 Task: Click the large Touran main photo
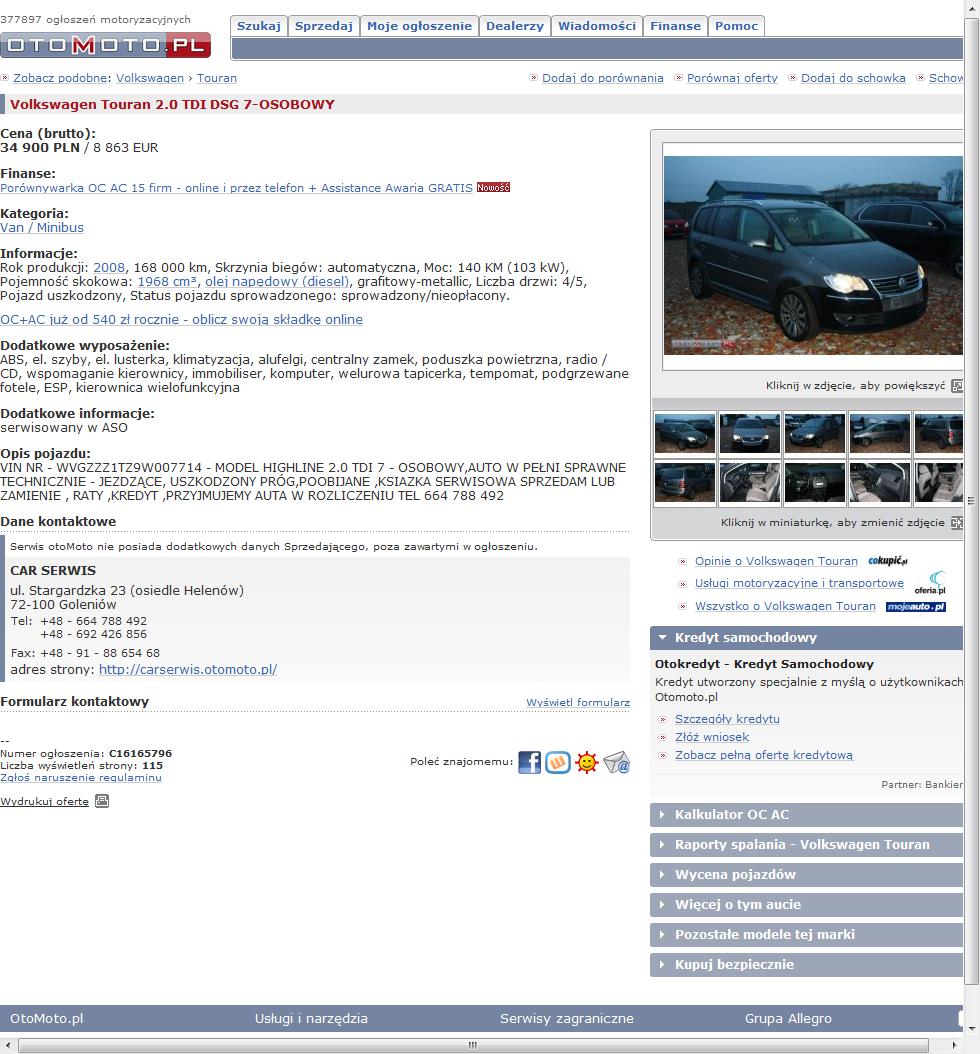click(813, 255)
